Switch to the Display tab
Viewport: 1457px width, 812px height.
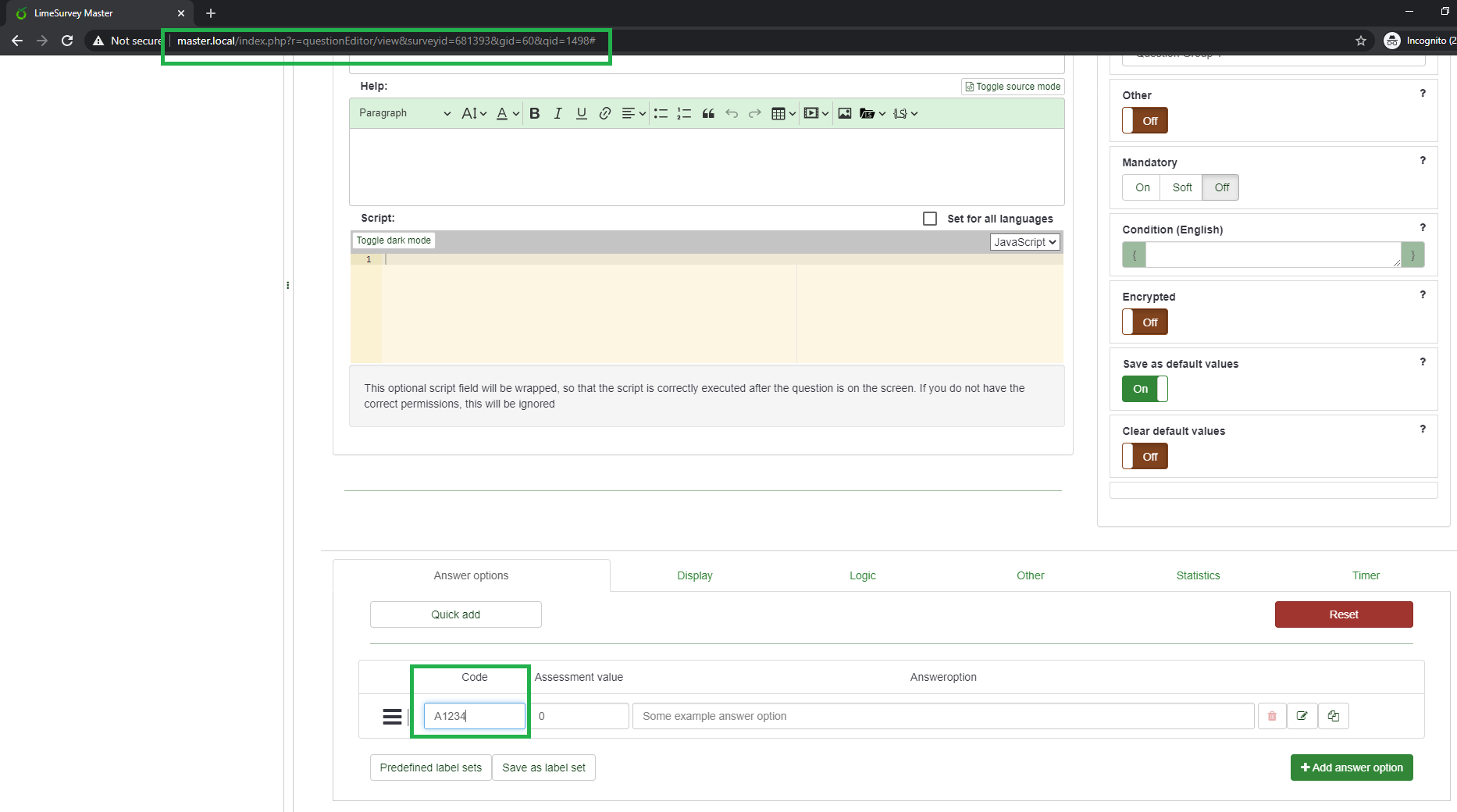(x=694, y=575)
